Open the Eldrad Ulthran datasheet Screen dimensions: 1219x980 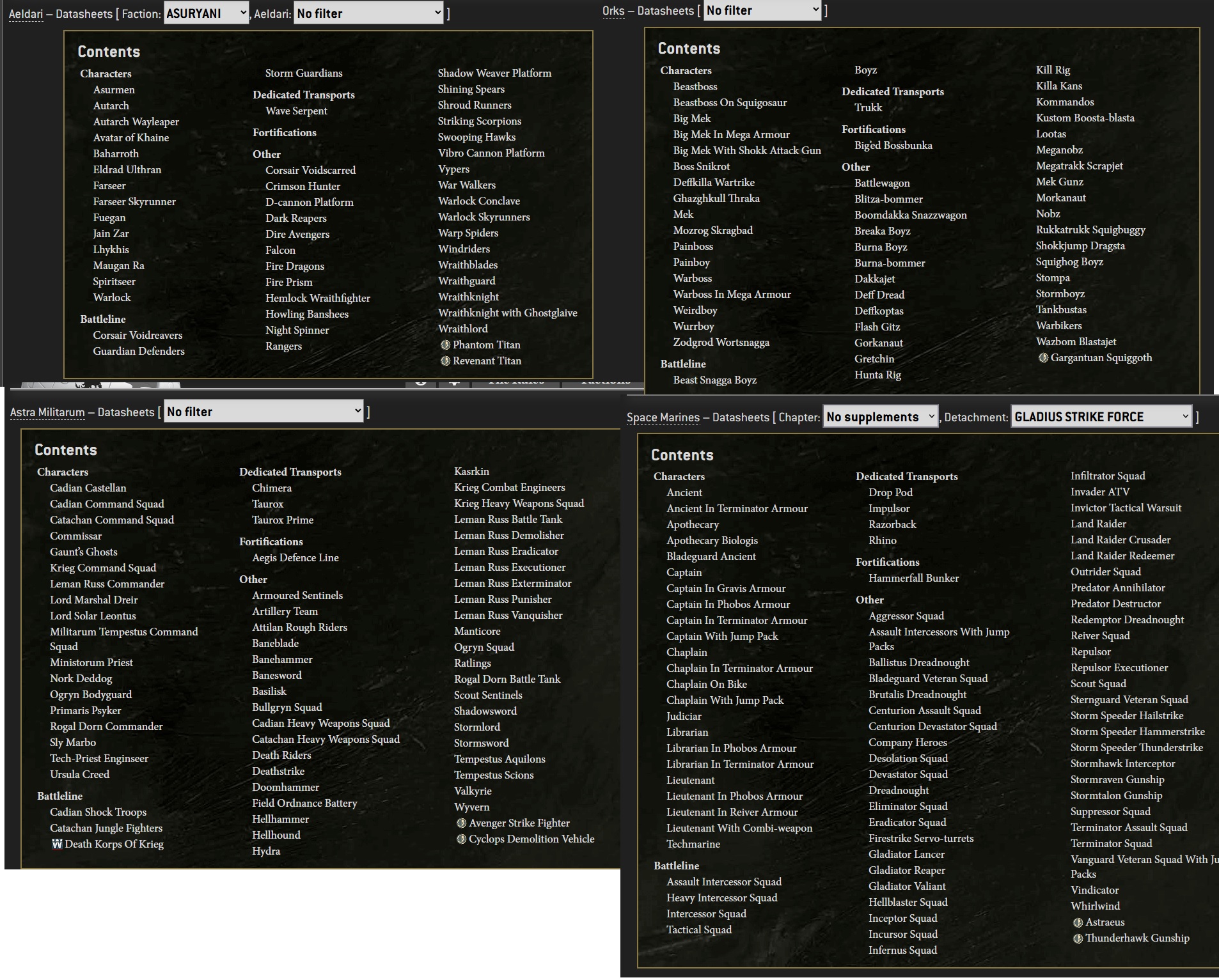pyautogui.click(x=127, y=169)
